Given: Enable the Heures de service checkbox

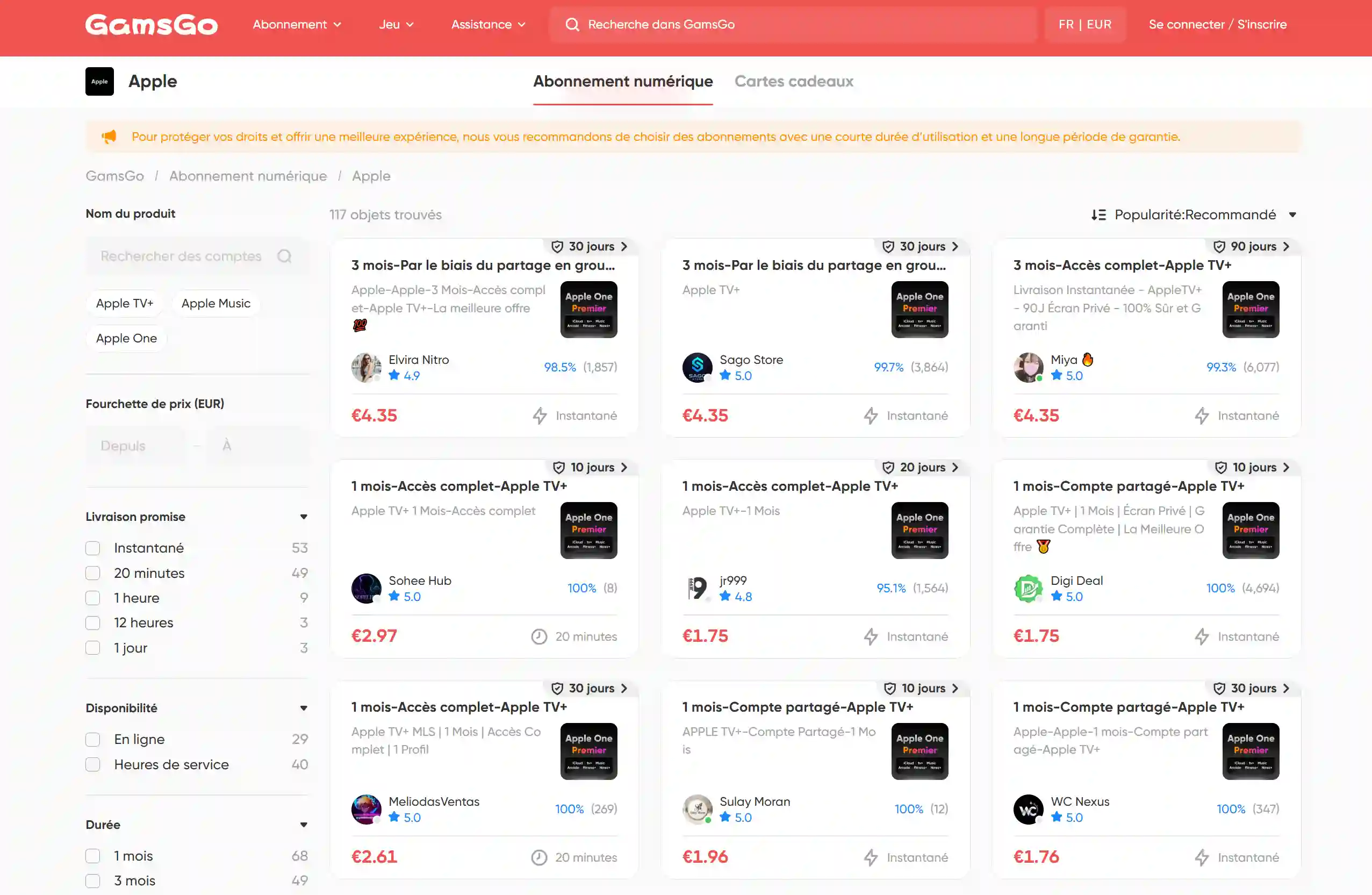Looking at the screenshot, I should point(93,765).
